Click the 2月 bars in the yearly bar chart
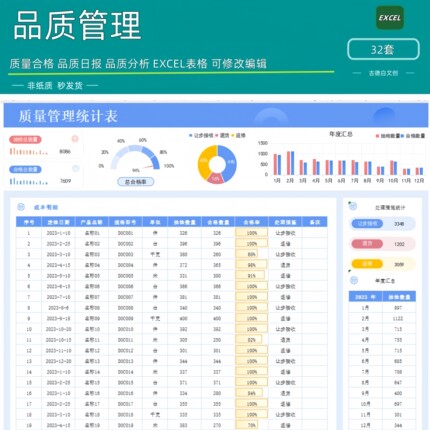This screenshot has height=430, width=430. click(x=290, y=163)
